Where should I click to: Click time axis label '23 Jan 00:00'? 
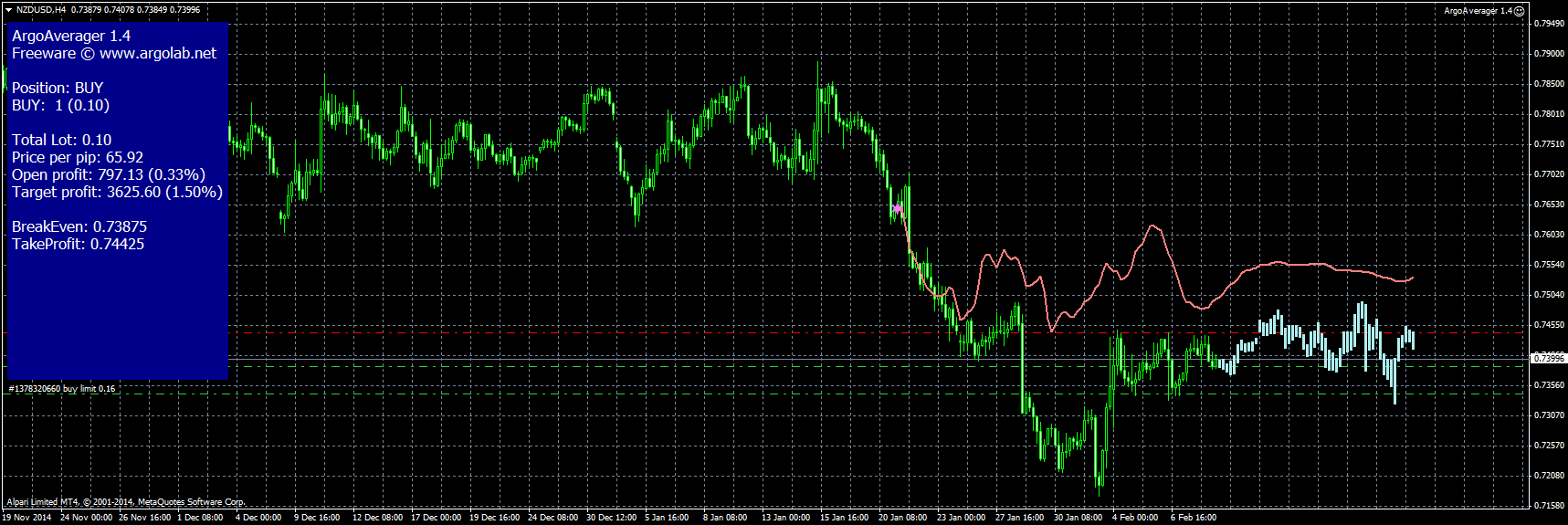pos(962,518)
